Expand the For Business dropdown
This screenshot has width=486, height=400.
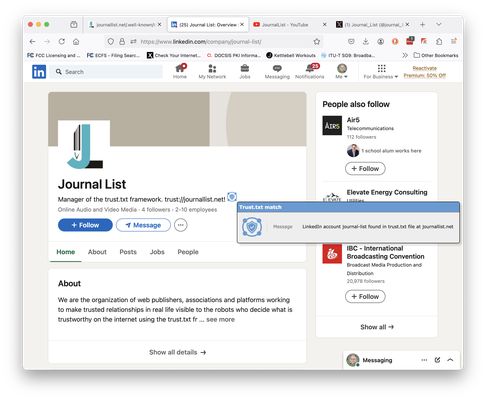(x=381, y=71)
